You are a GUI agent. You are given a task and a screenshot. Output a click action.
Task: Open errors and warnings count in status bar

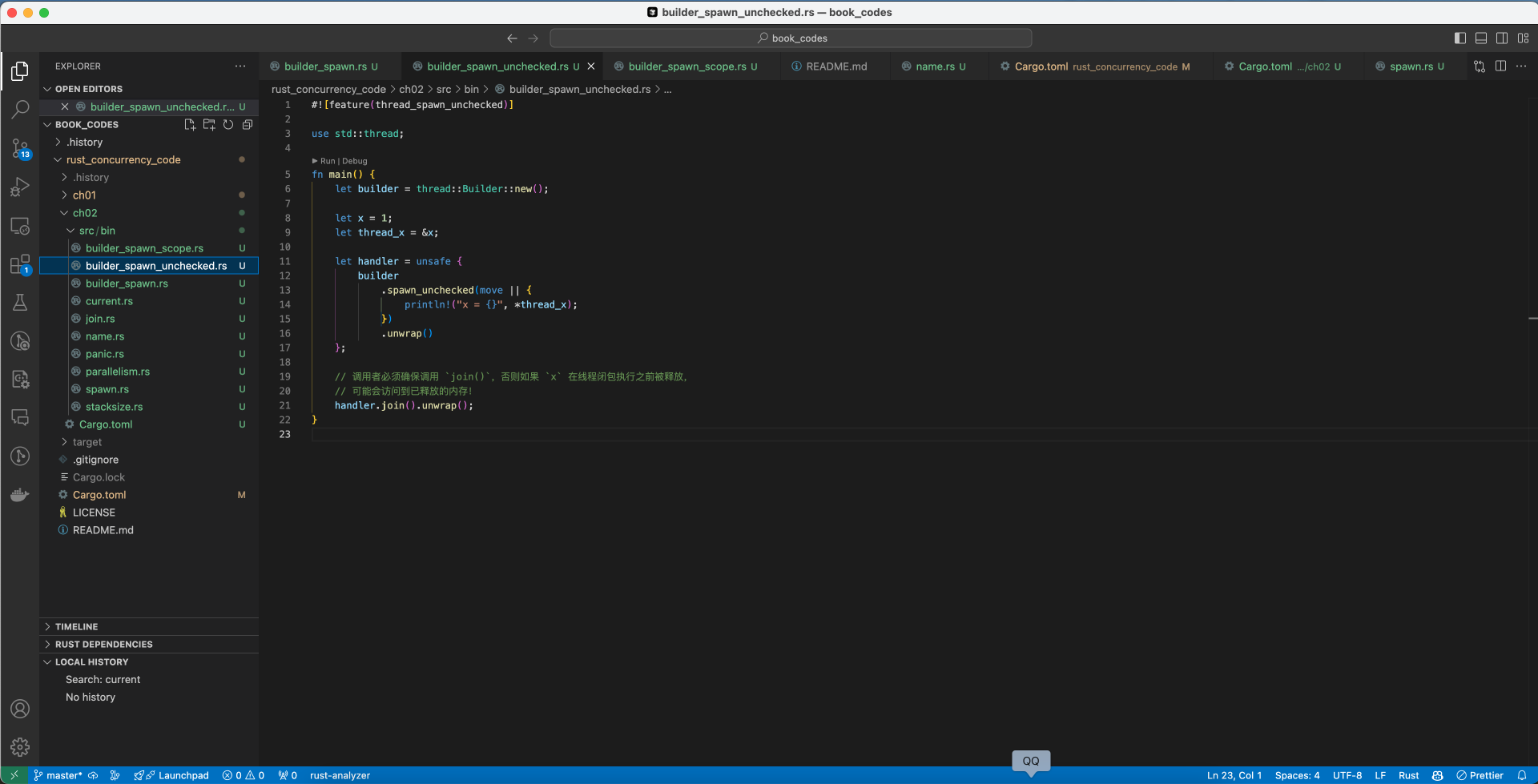[244, 775]
